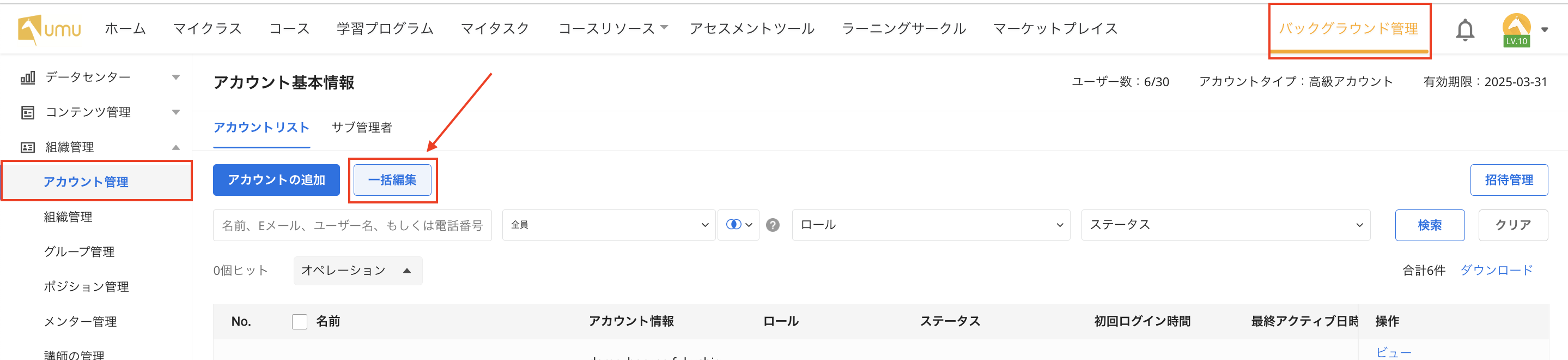Screen dimensions: 1568x360
Task: Switch to the サブ管理者 tab
Action: pyautogui.click(x=362, y=127)
